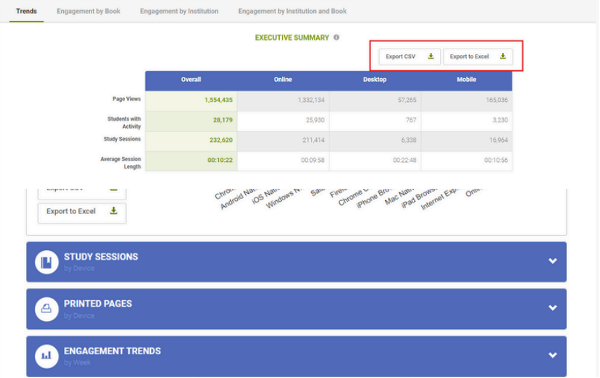Click Export CSV in Executive Summary

point(409,57)
